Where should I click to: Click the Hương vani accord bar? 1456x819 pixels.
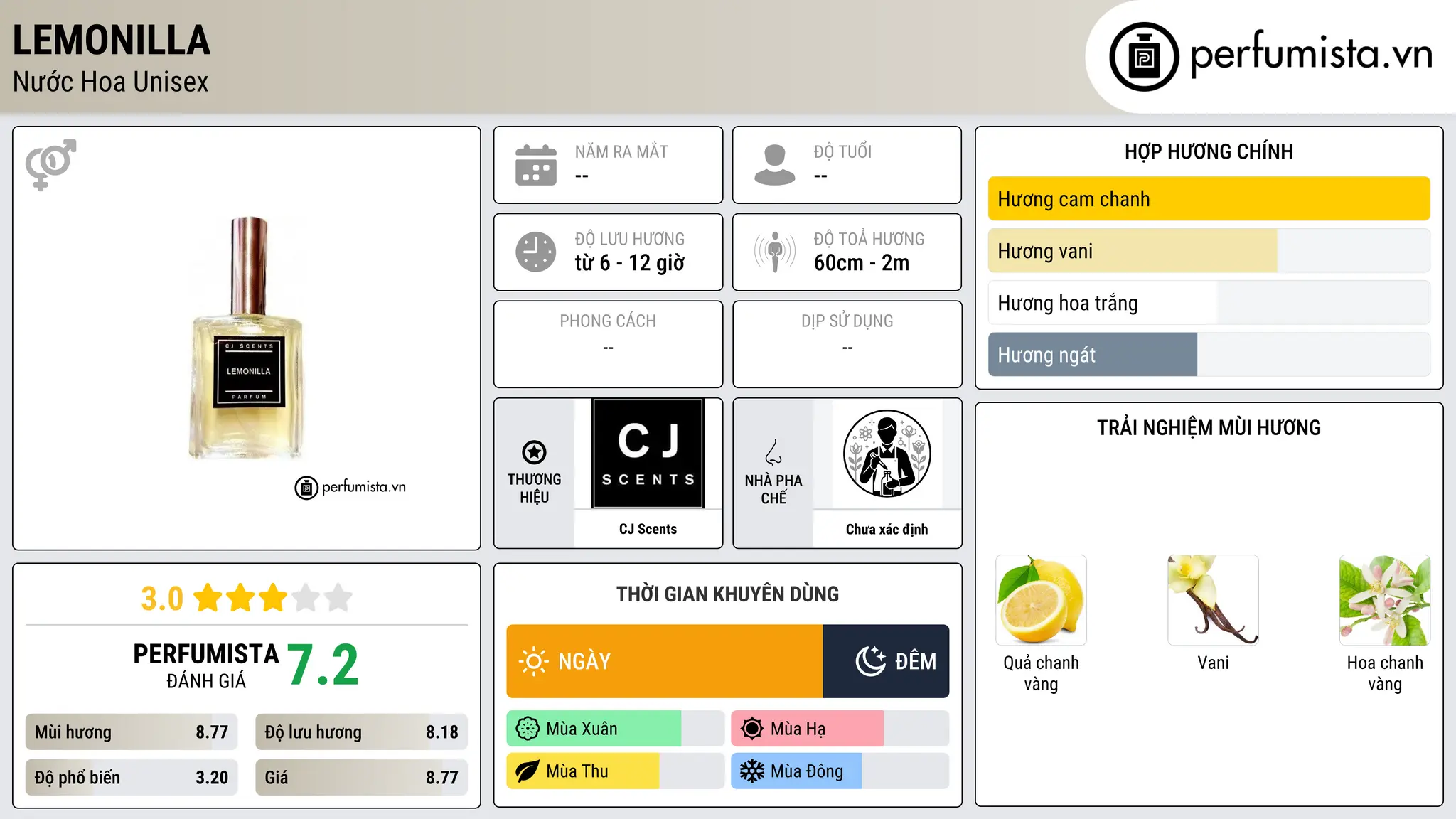coord(1209,251)
